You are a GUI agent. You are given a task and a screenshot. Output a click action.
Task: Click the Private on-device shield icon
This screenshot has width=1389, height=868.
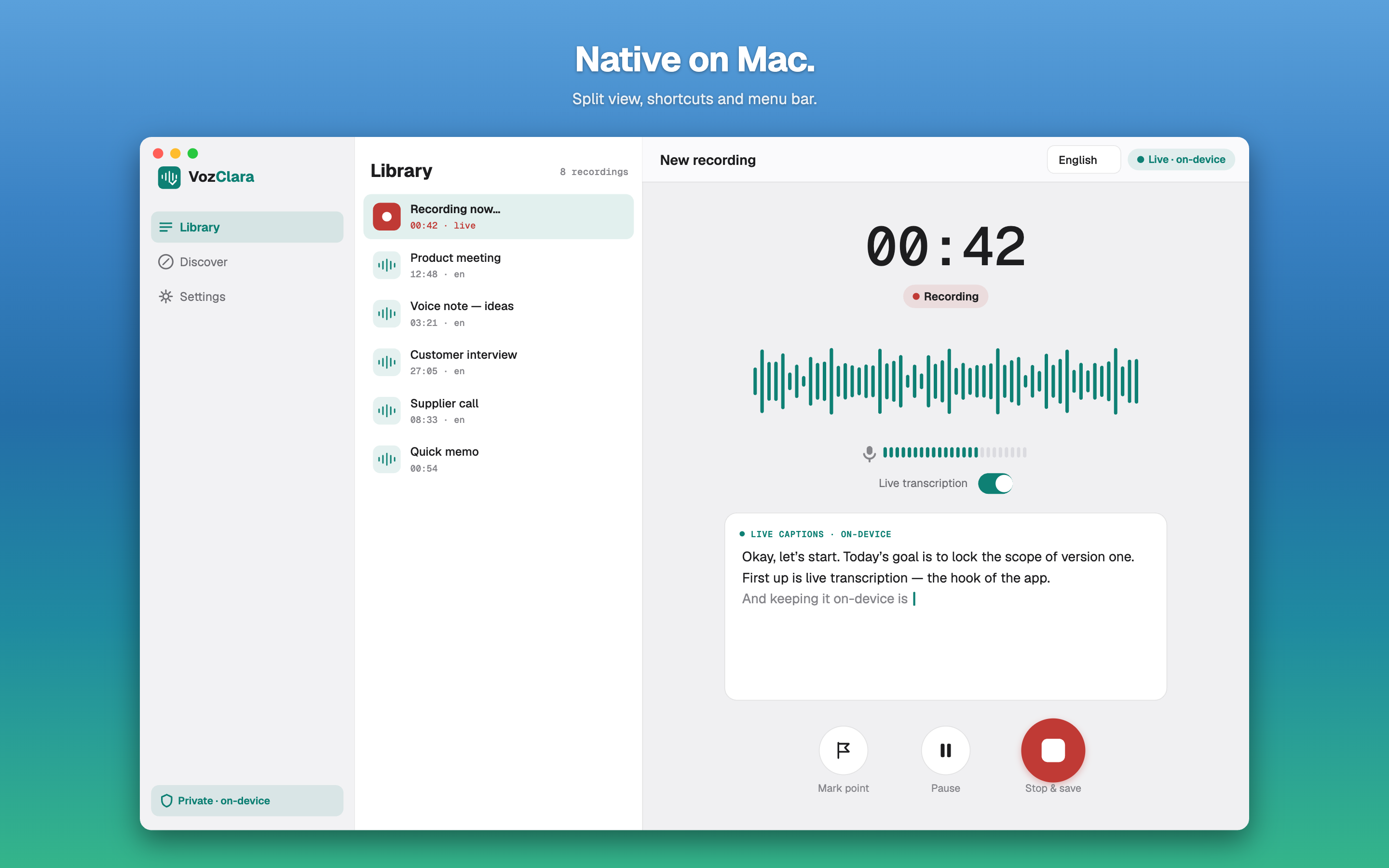click(x=167, y=801)
